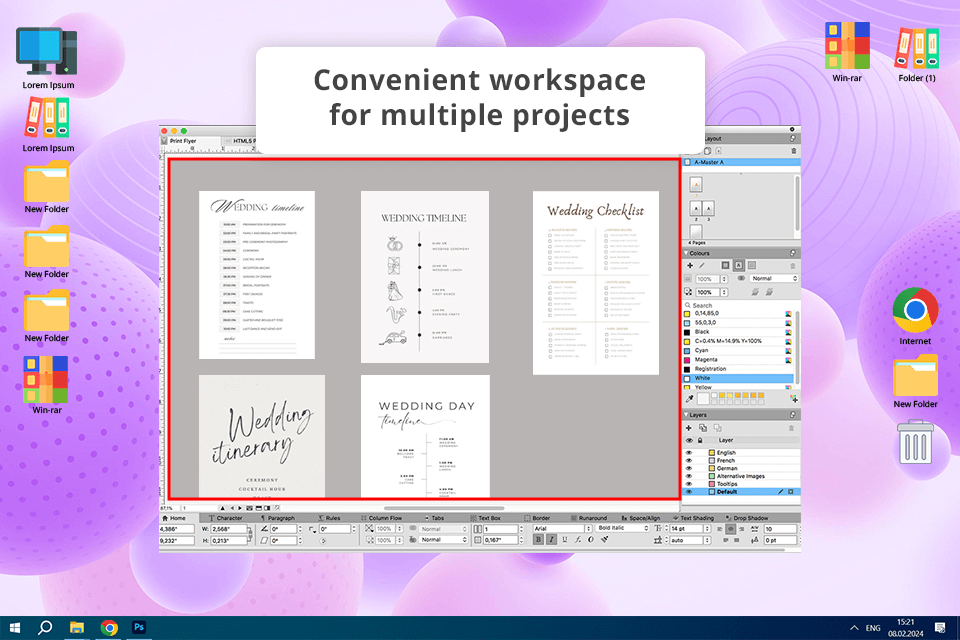The height and width of the screenshot is (640, 960).
Task: Click the width W input field
Action: (x=228, y=529)
